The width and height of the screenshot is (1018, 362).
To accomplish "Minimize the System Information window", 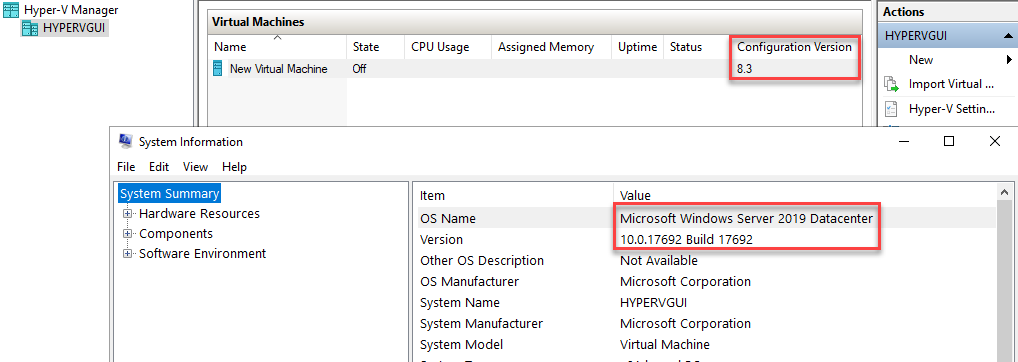I will coord(903,141).
